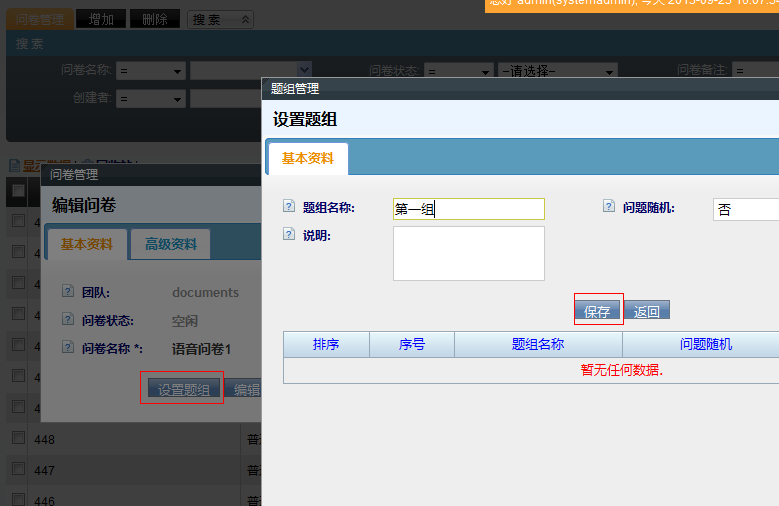Click help icon next to 问卷状态

click(68, 320)
